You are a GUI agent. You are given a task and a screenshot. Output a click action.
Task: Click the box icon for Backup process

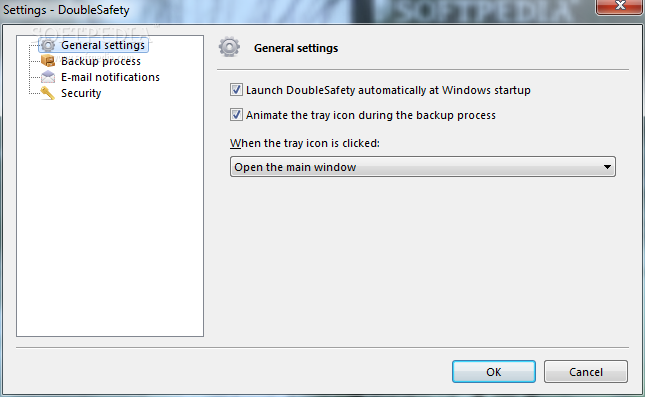click(x=48, y=61)
